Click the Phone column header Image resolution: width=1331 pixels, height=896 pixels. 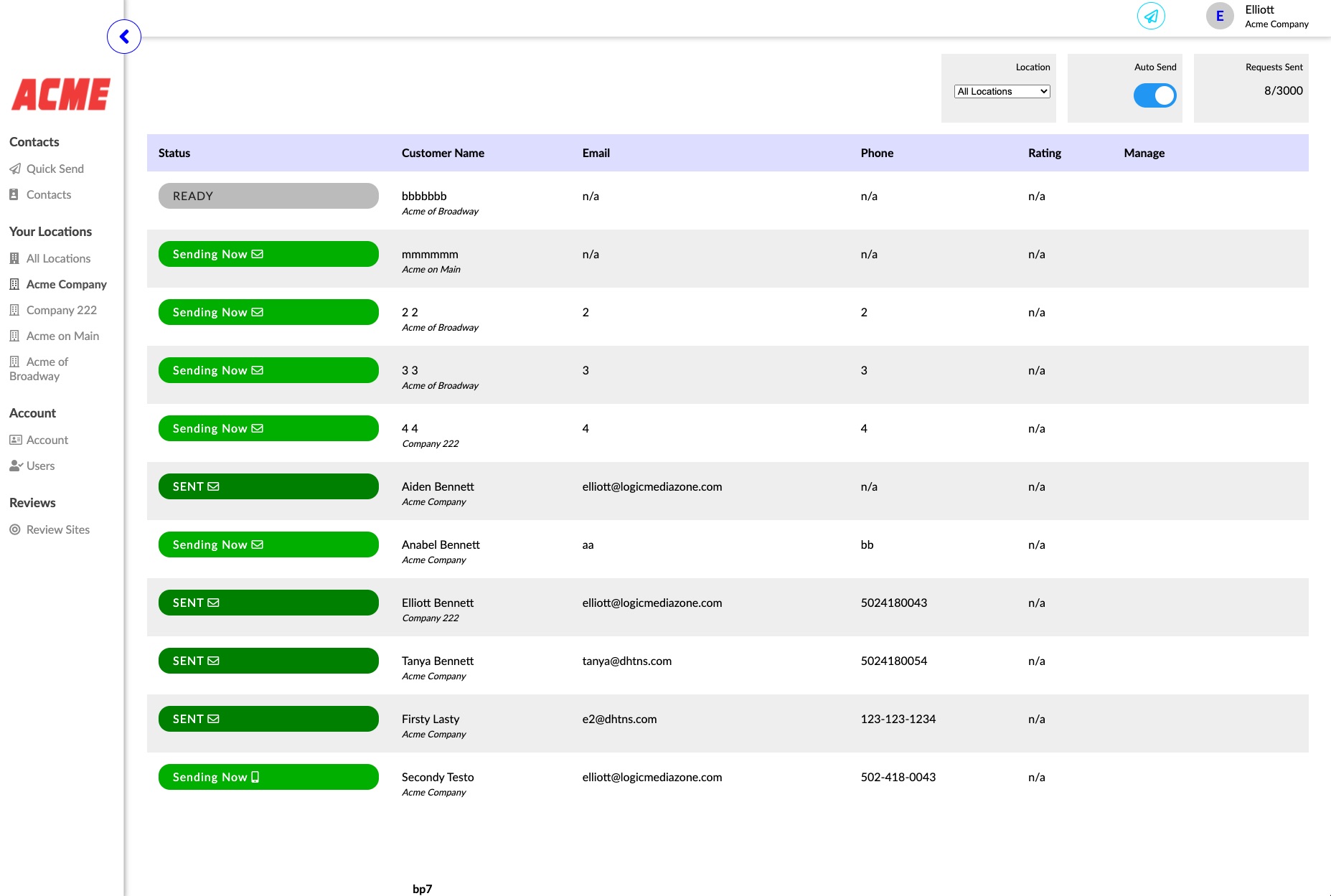tap(877, 153)
